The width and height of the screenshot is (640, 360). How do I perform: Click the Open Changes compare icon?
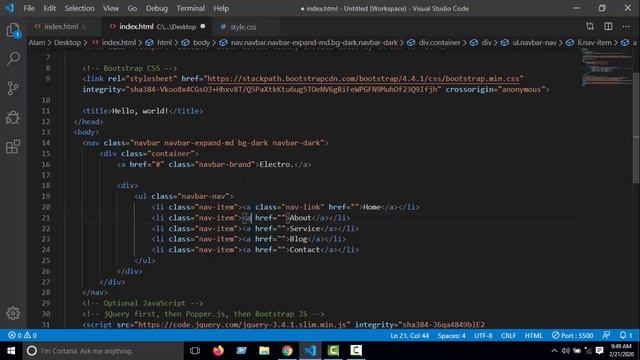click(x=590, y=27)
